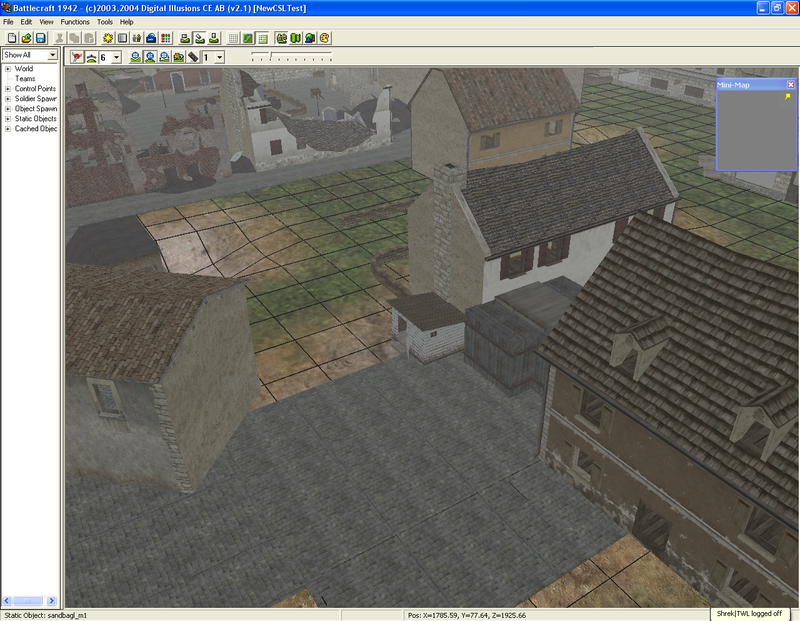The height and width of the screenshot is (621, 800).
Task: Expand the Control Points tree node
Action: click(x=8, y=89)
